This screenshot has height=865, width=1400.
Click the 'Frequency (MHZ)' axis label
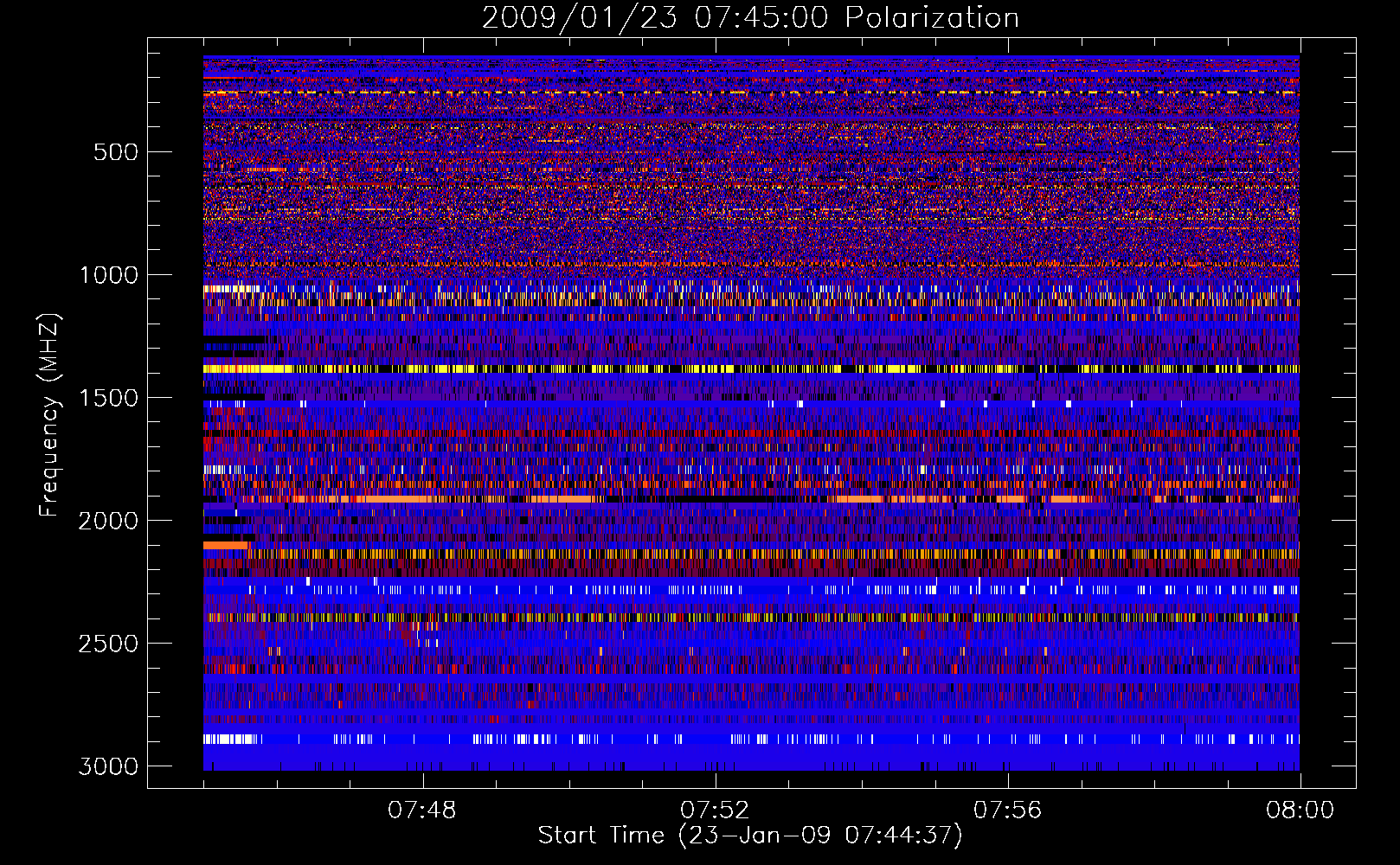(x=49, y=415)
